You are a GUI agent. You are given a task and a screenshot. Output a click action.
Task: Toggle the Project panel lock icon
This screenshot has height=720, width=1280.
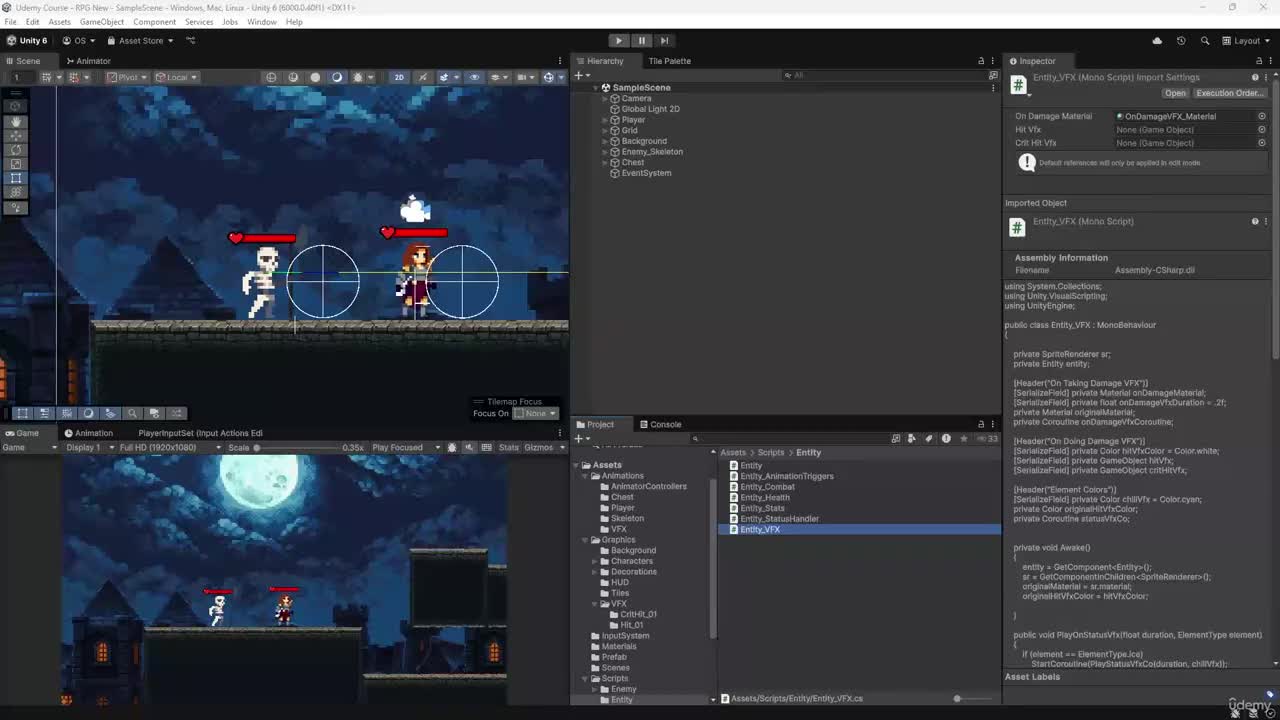981,424
